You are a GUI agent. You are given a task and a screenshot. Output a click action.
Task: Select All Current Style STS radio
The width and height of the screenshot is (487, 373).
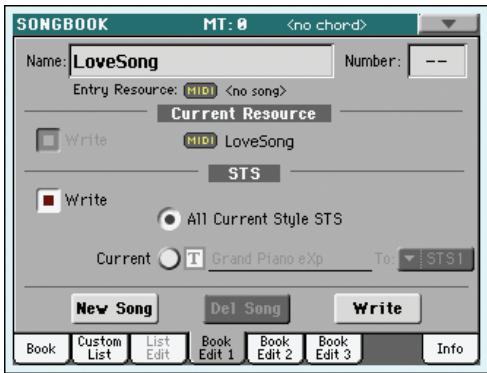169,219
